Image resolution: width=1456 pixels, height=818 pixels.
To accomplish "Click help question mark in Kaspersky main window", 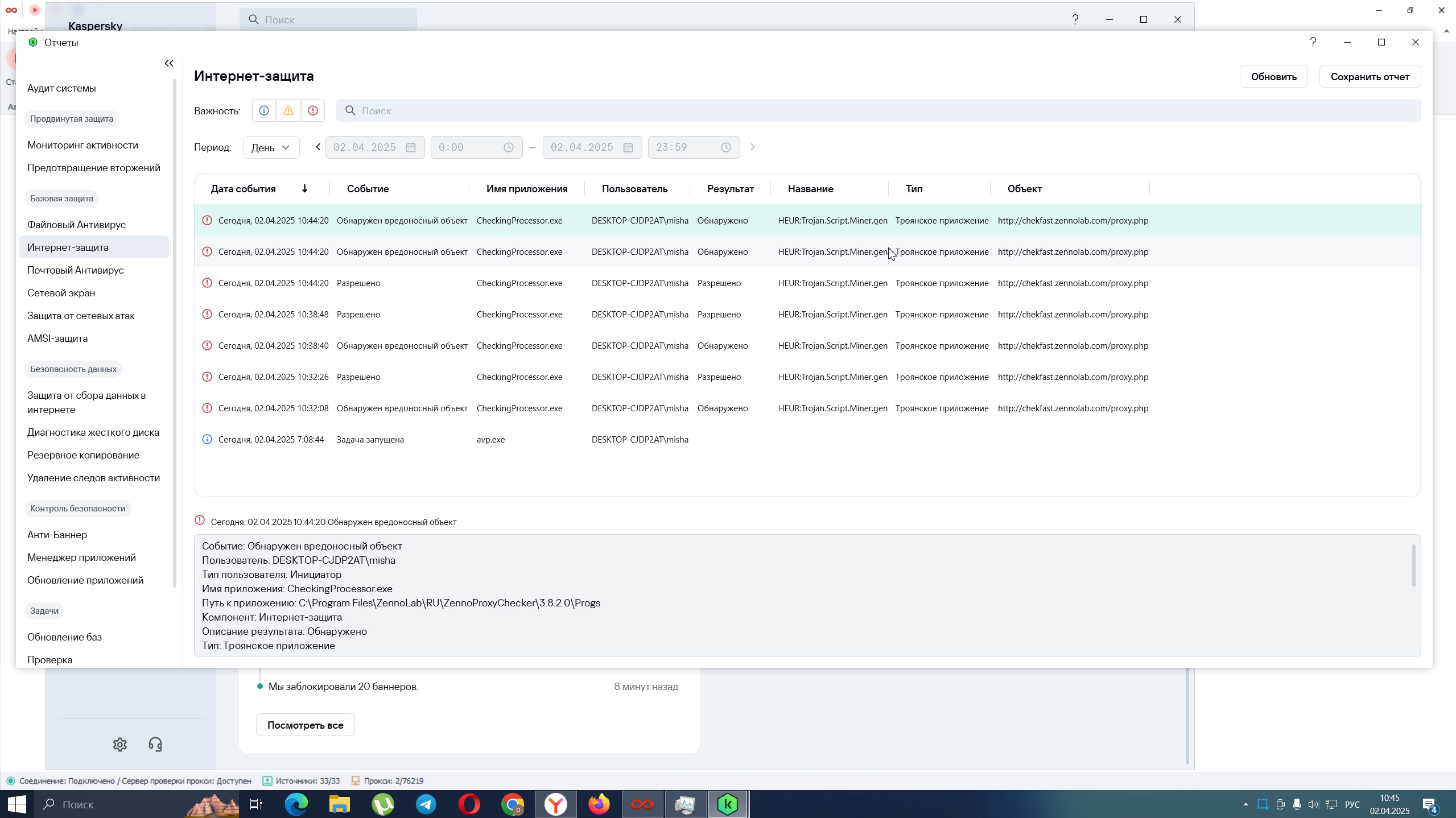I will coord(1075,19).
